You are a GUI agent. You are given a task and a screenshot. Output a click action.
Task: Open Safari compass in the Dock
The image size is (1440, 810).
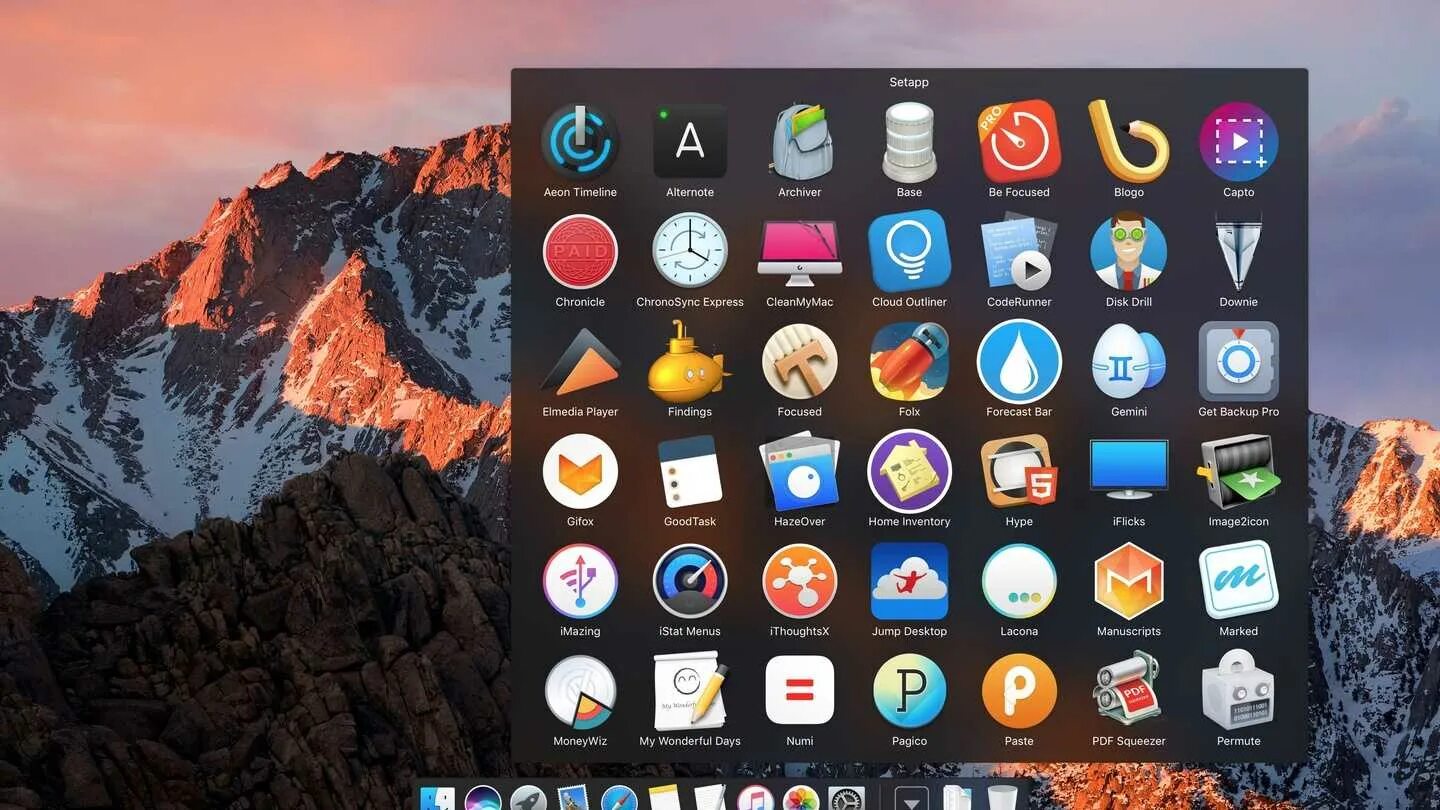coord(619,800)
